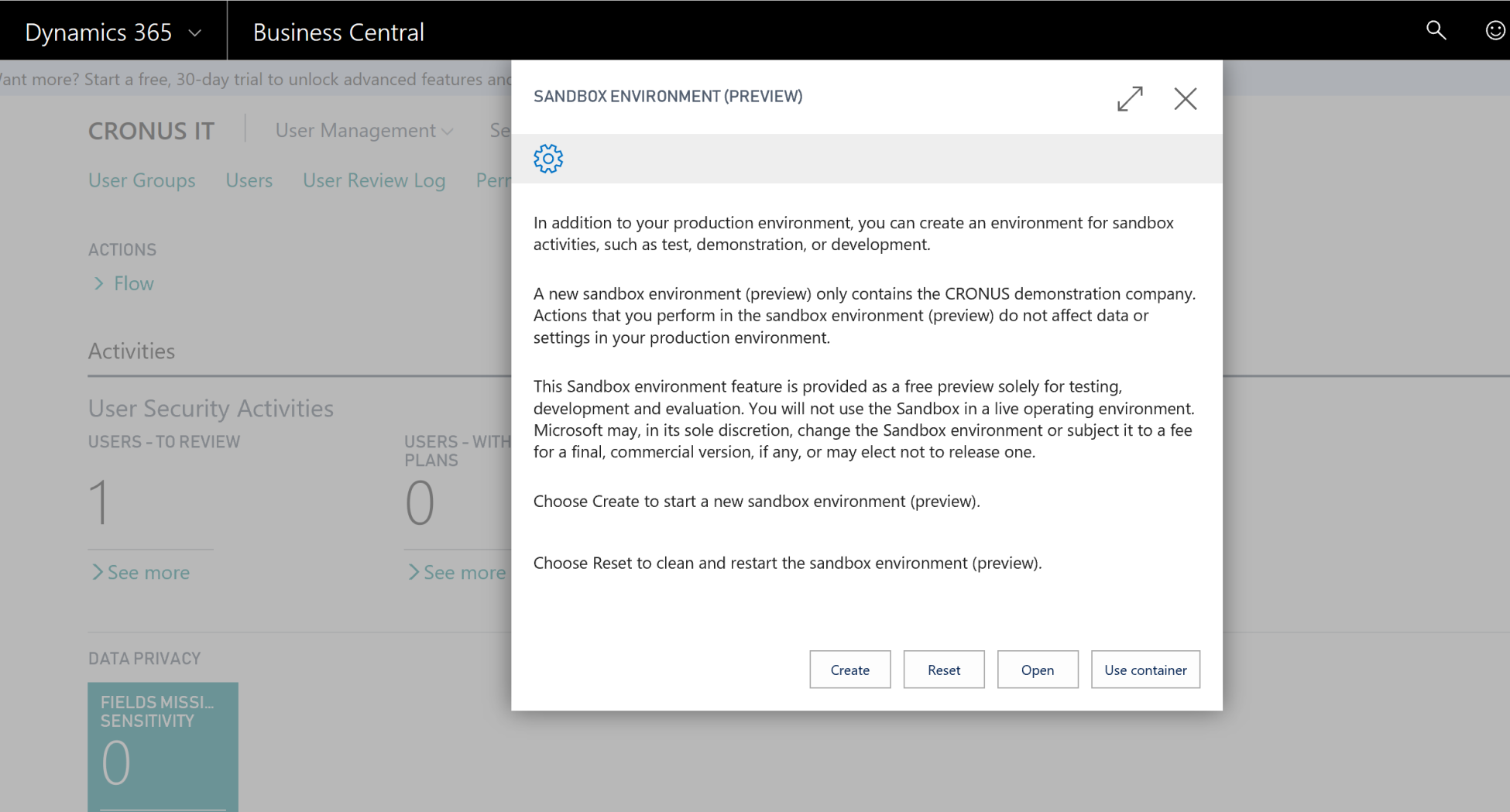Open the Users To Review count 1
The width and height of the screenshot is (1510, 812).
point(99,502)
